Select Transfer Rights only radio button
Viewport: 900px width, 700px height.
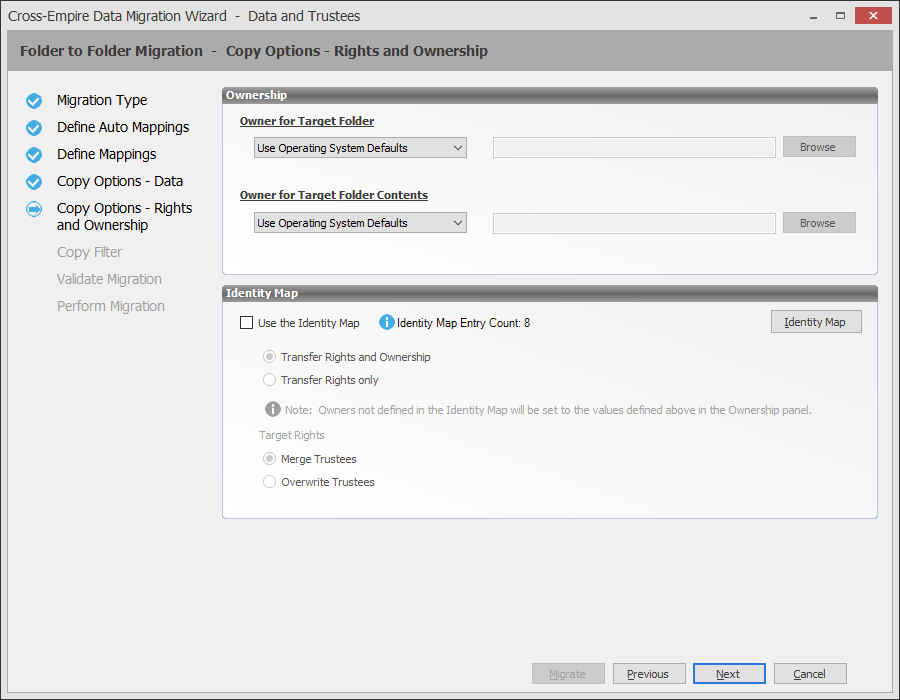(269, 380)
